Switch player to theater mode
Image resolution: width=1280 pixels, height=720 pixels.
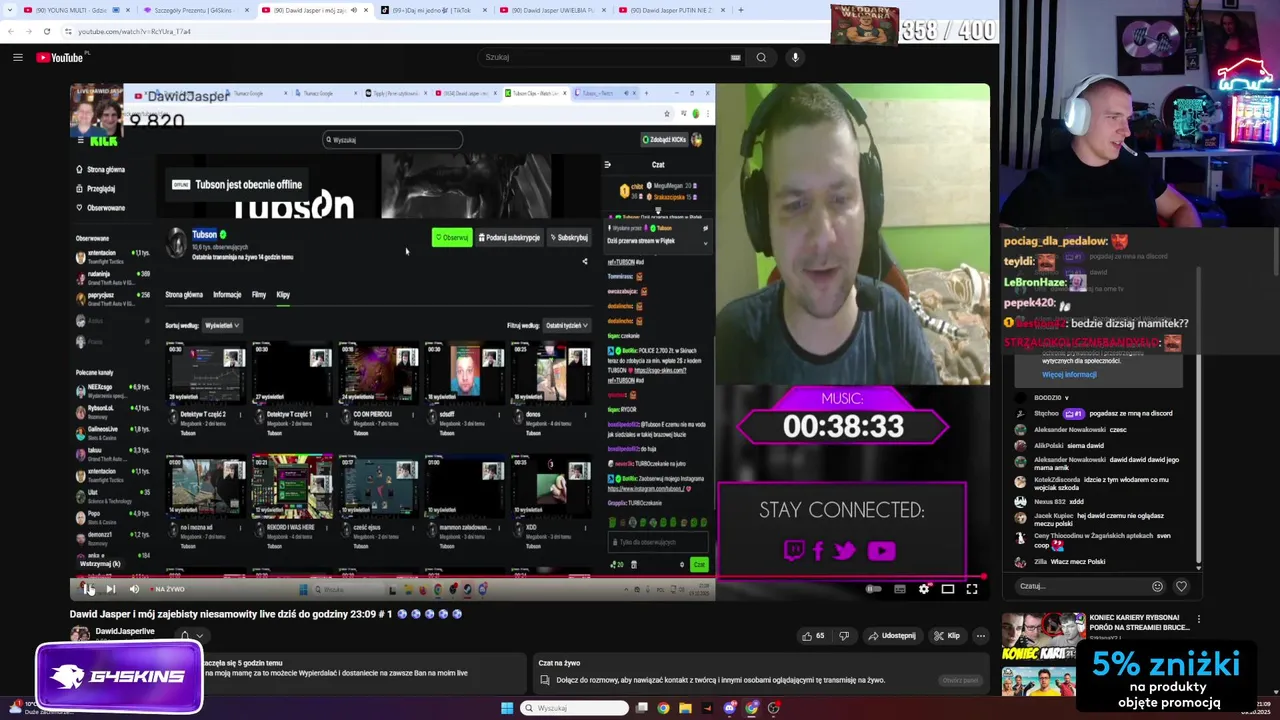pyautogui.click(x=948, y=589)
